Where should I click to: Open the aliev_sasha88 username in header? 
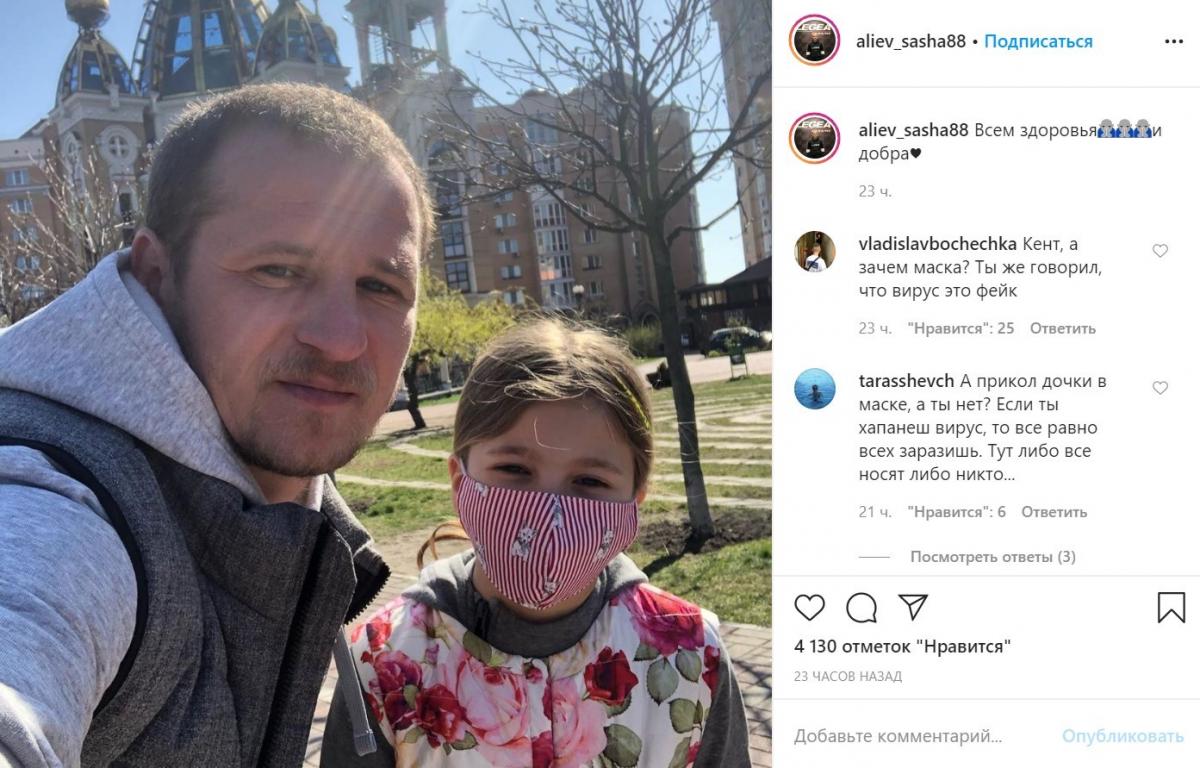tap(911, 41)
